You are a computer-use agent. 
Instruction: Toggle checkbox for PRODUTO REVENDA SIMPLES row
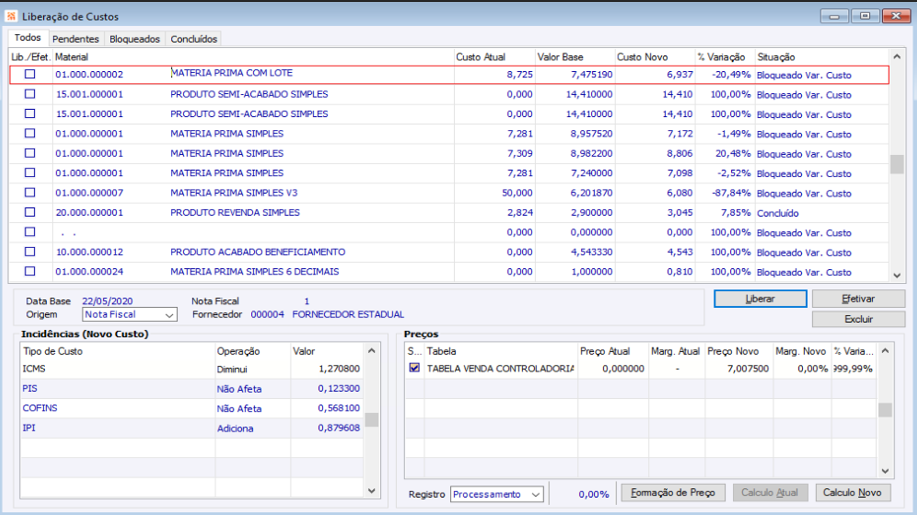(30, 212)
